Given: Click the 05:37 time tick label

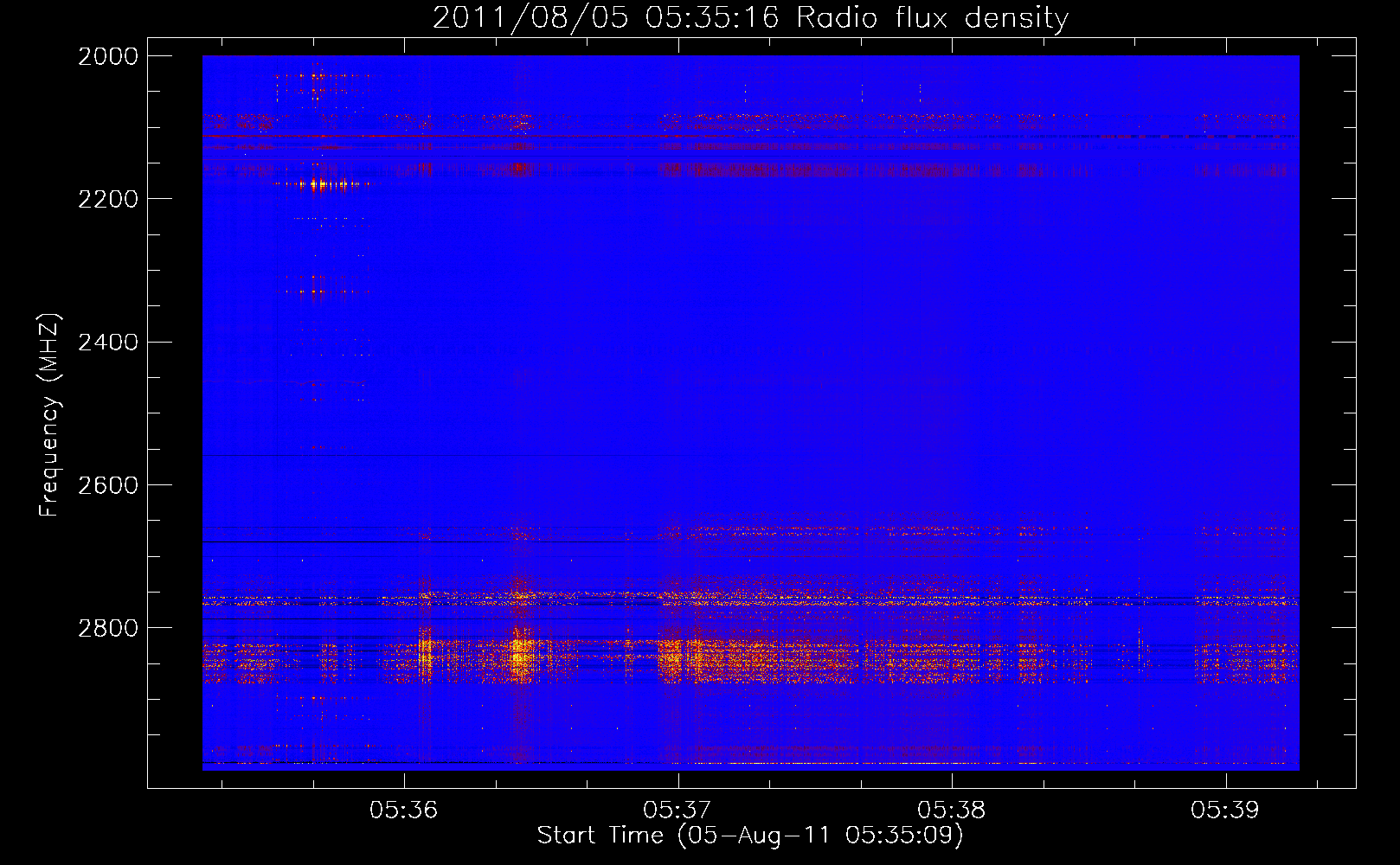Looking at the screenshot, I should (678, 811).
